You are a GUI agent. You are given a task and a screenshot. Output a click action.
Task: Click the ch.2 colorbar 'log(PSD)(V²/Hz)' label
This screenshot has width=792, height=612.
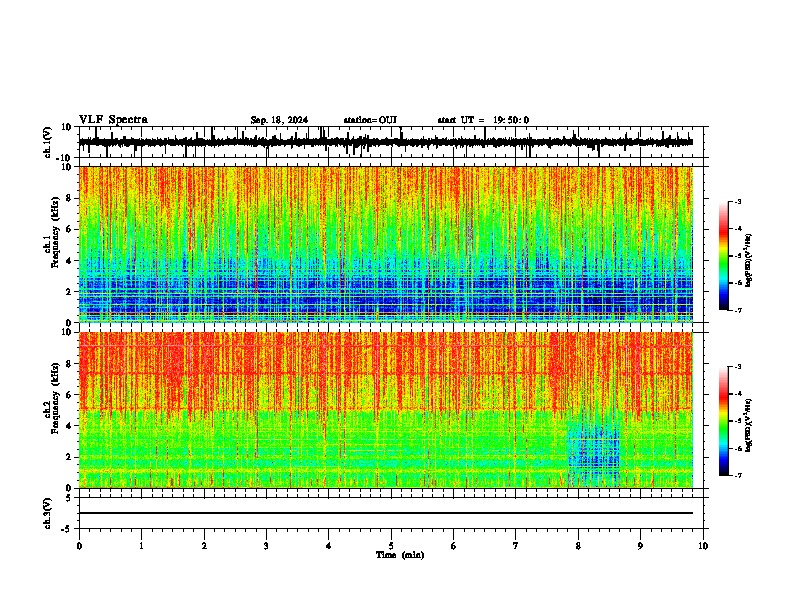coord(749,425)
